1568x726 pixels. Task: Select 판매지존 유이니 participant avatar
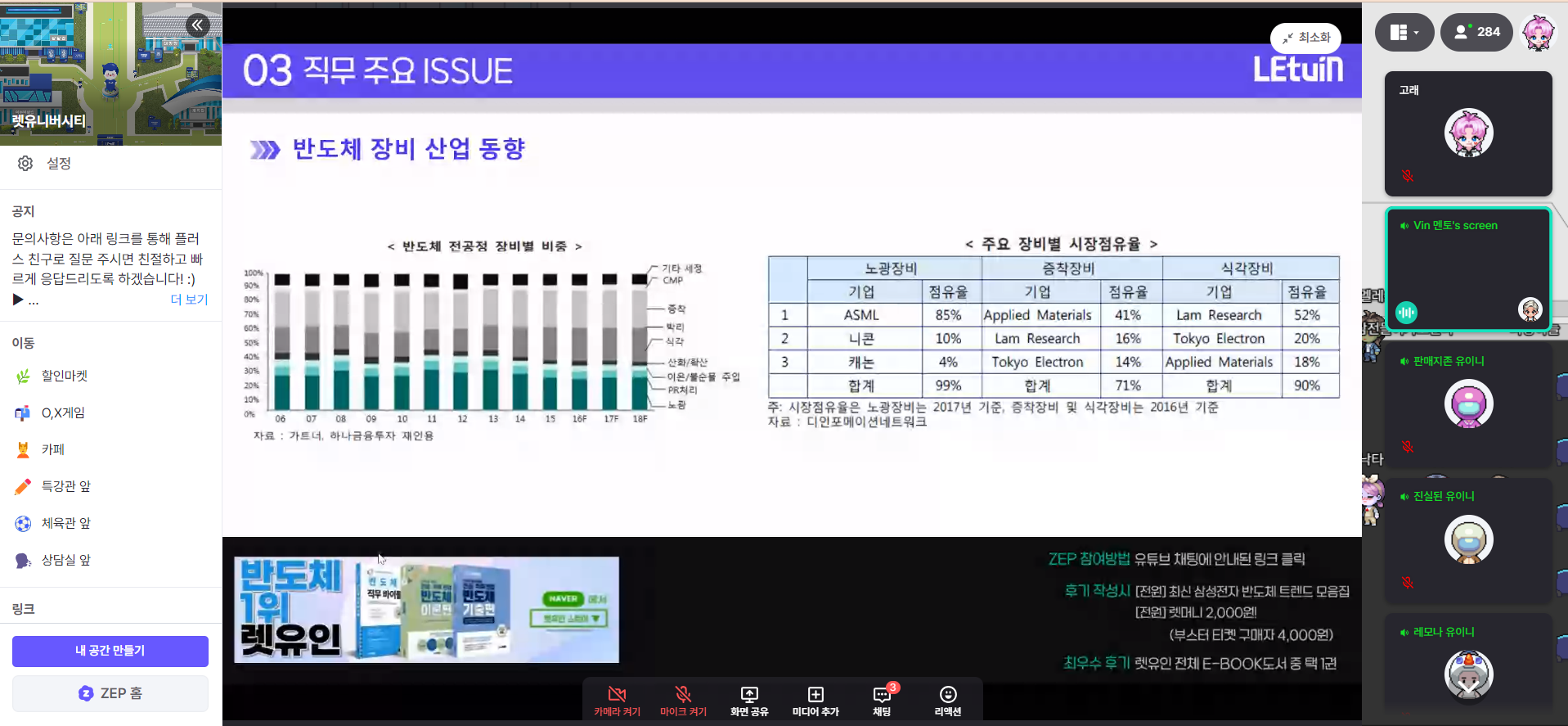(x=1468, y=404)
